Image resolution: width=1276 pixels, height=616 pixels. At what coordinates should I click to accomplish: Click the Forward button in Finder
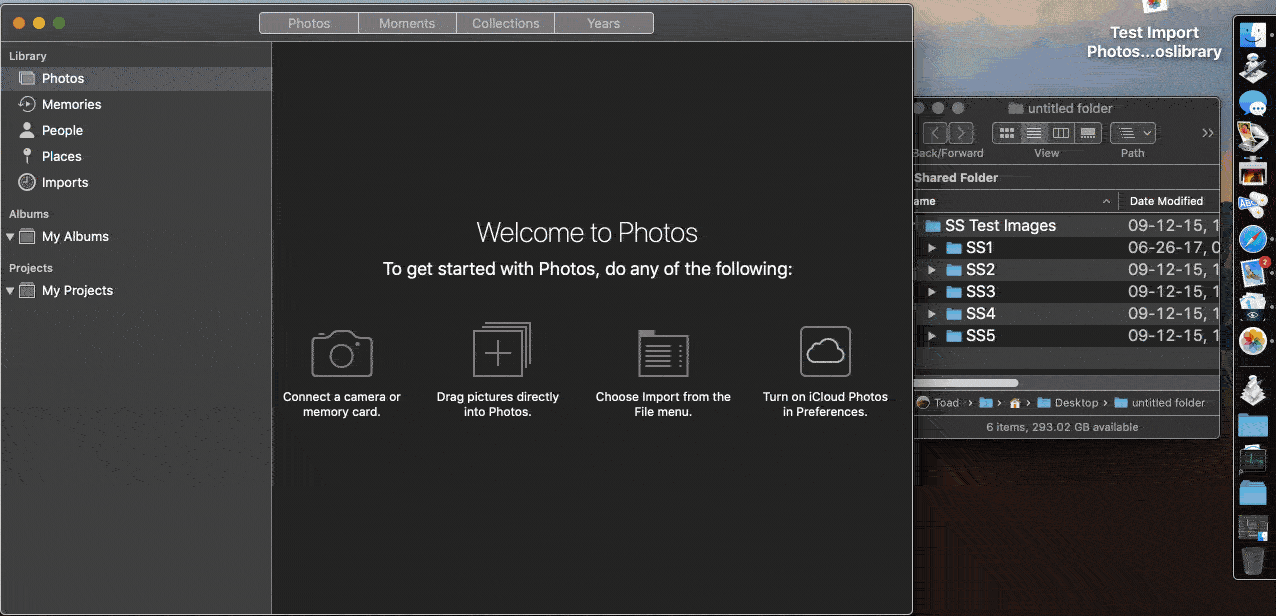(x=960, y=132)
